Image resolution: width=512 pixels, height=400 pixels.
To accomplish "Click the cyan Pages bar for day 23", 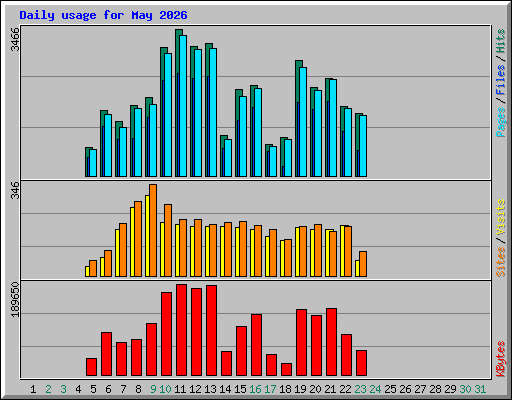I will (363, 146).
